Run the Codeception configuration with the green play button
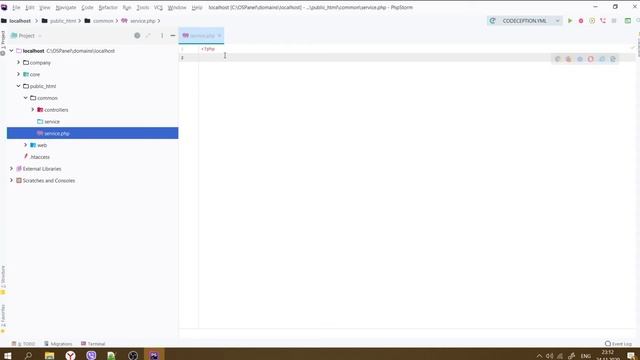Screen dimensions: 640x360 tap(570, 21)
